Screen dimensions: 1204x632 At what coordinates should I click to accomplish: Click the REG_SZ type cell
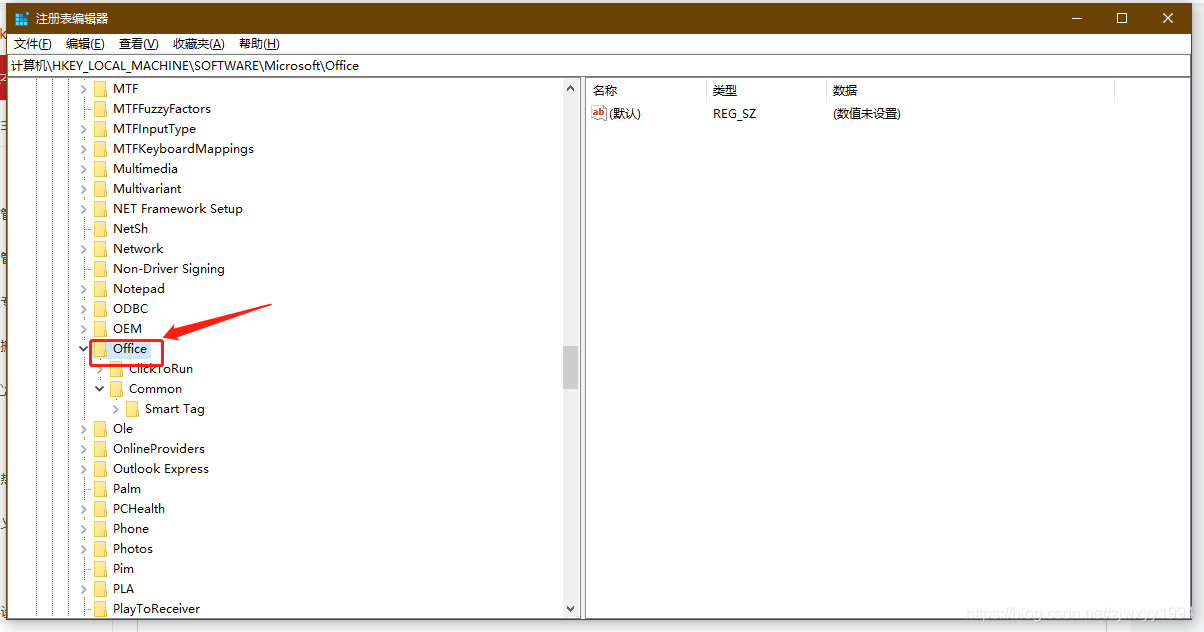(735, 114)
